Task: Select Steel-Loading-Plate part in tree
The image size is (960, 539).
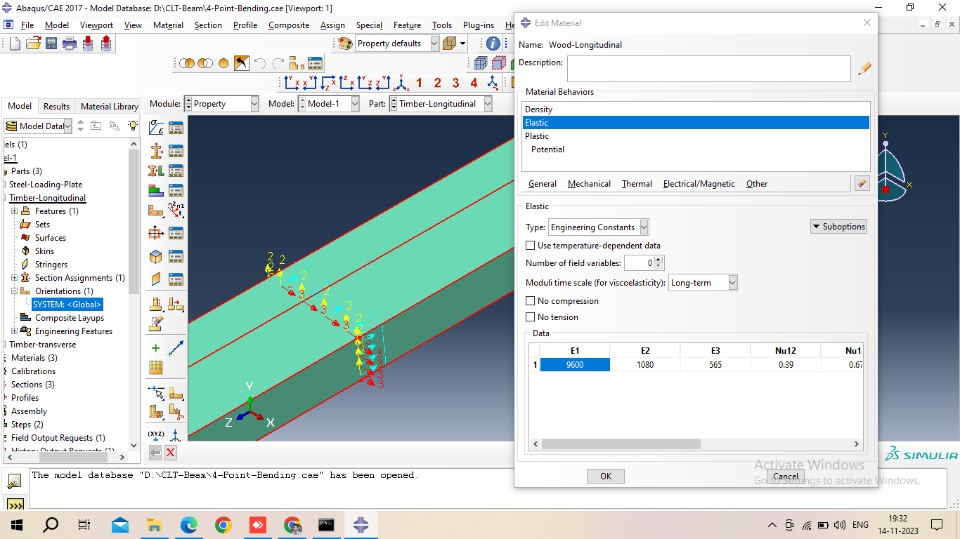Action: click(45, 184)
